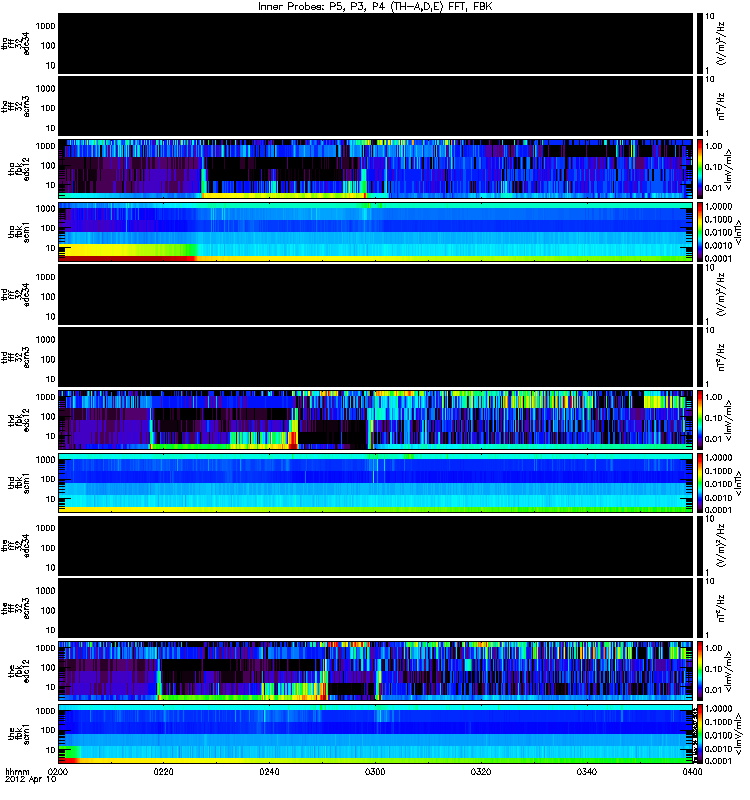
Task: Click the 1.0000 tick on tha fbk scm1 color bar
Action: coord(718,207)
